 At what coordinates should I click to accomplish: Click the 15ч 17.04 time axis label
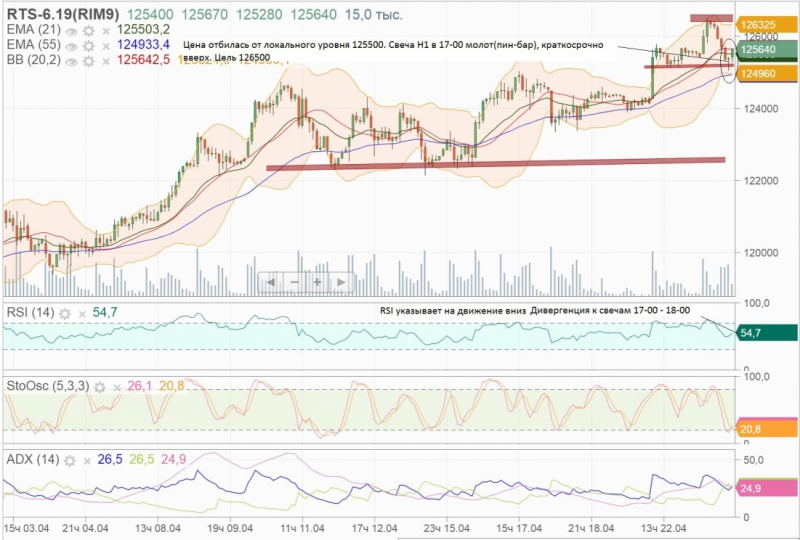coord(519,528)
